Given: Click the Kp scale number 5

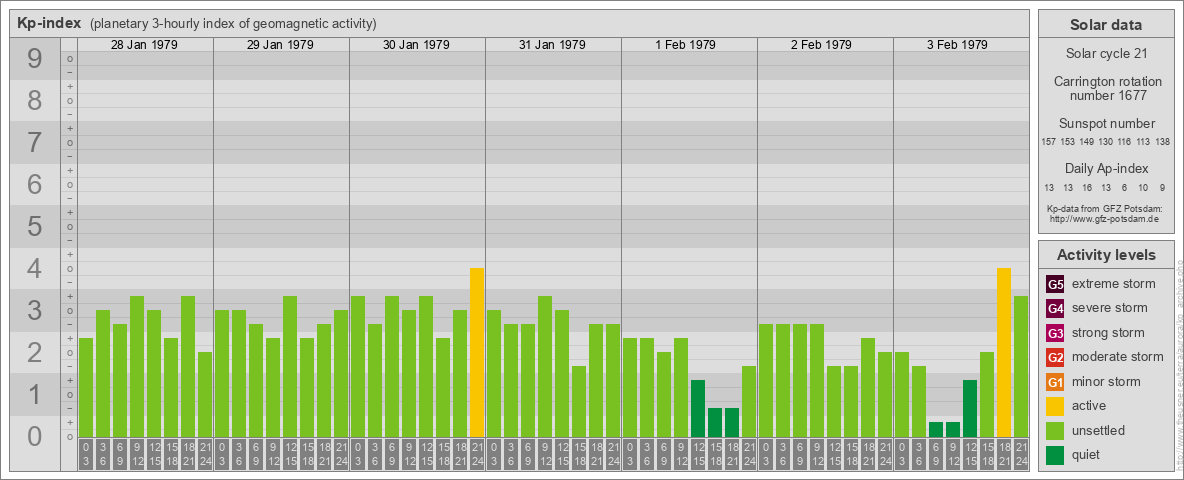Looking at the screenshot, I should coord(34,226).
